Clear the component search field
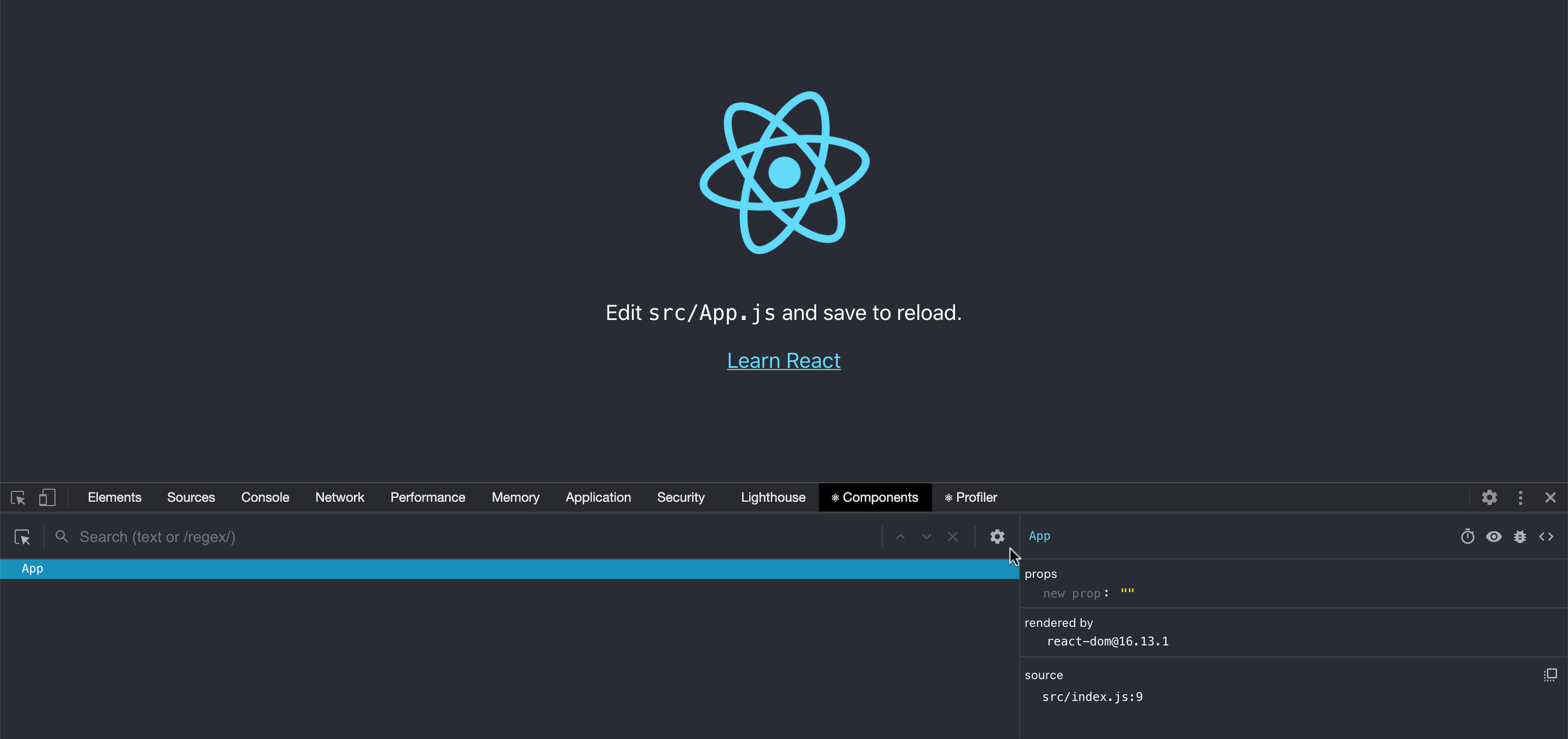The height and width of the screenshot is (739, 1568). (x=953, y=537)
